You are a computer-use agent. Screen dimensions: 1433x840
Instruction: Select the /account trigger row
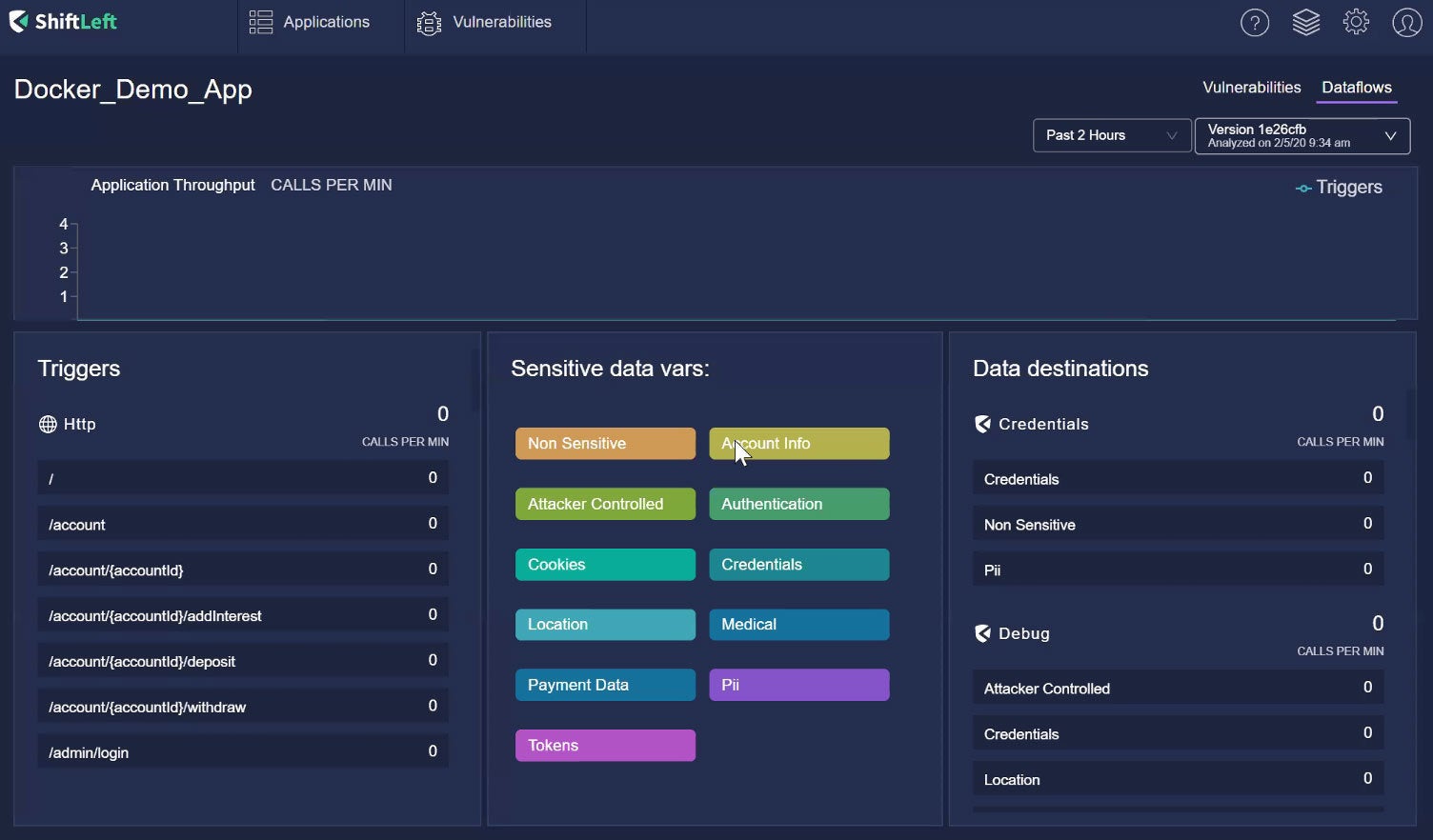click(x=243, y=524)
